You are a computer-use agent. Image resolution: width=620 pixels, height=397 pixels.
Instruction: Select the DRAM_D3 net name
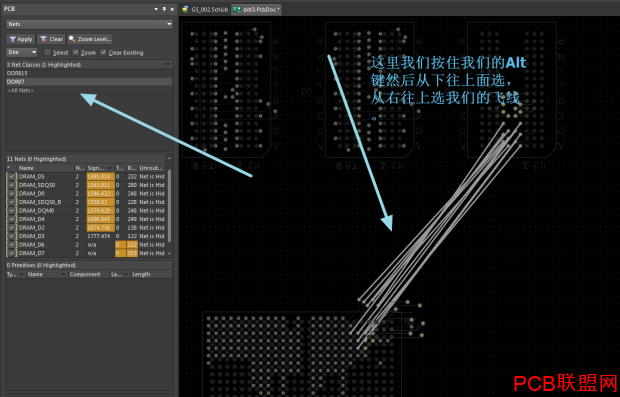point(32,236)
